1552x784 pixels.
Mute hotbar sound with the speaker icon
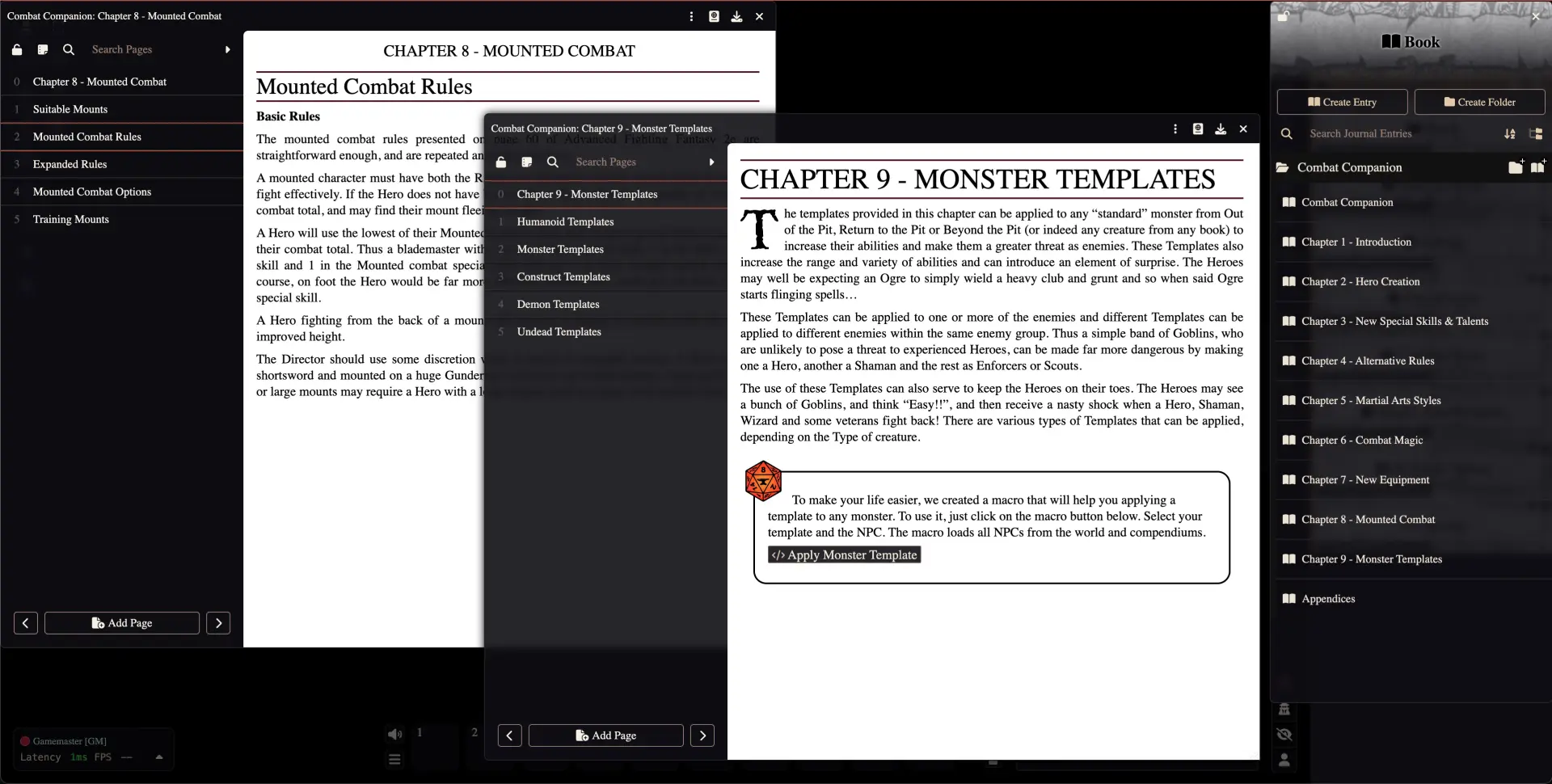(x=394, y=734)
